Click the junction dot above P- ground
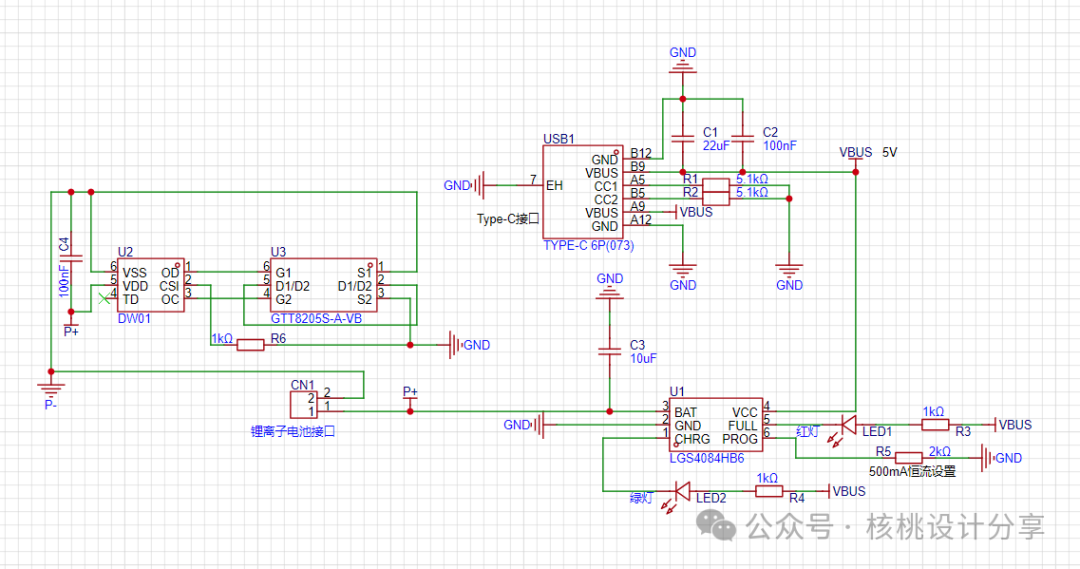The width and height of the screenshot is (1080, 569). (51, 371)
